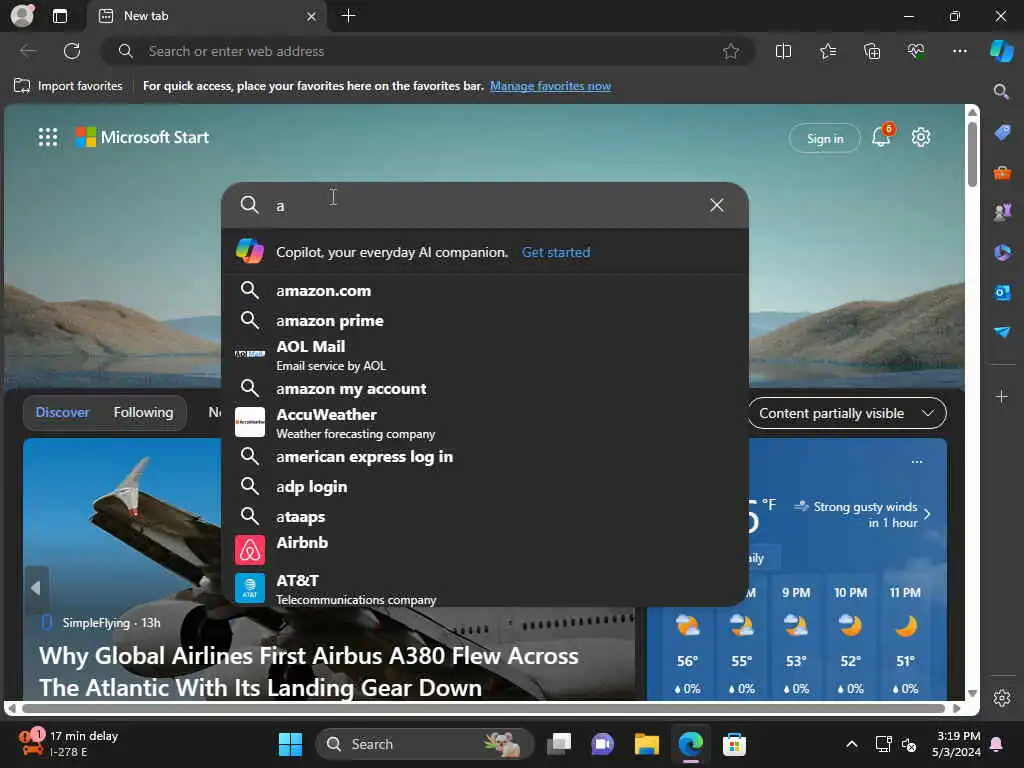Click Get started Copilot link
The width and height of the screenshot is (1024, 768).
556,252
